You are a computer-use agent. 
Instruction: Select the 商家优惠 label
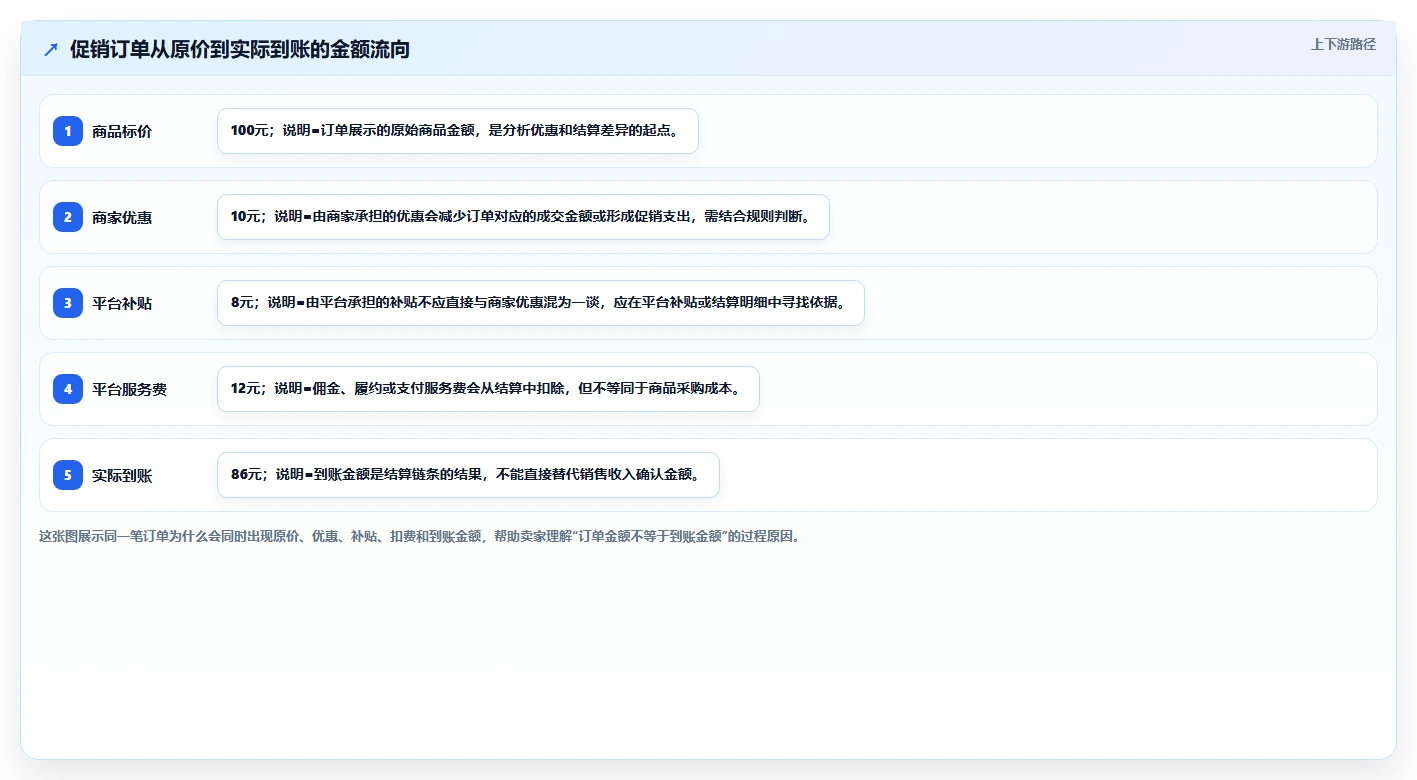coord(122,217)
